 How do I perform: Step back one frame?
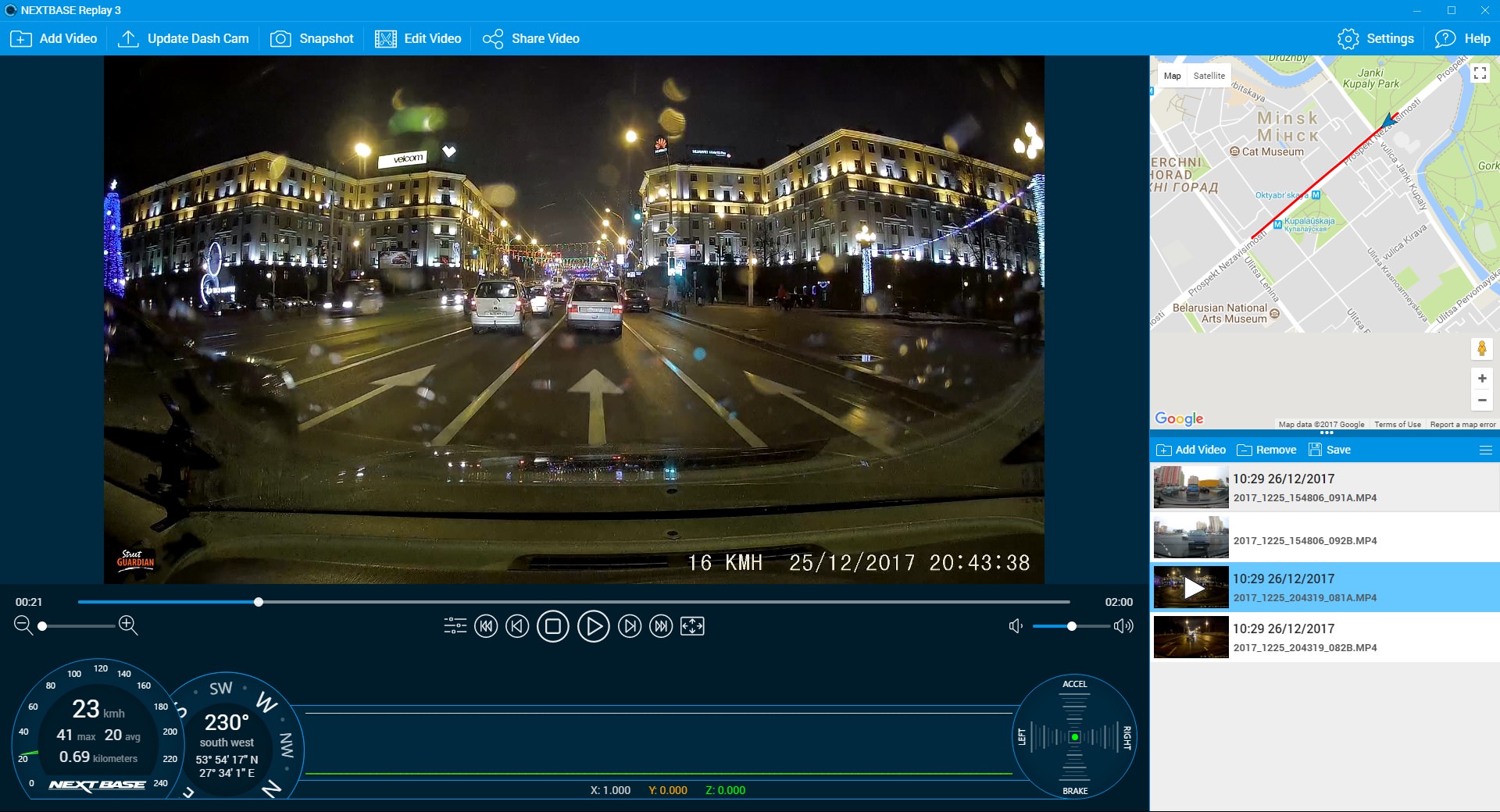pyautogui.click(x=517, y=626)
